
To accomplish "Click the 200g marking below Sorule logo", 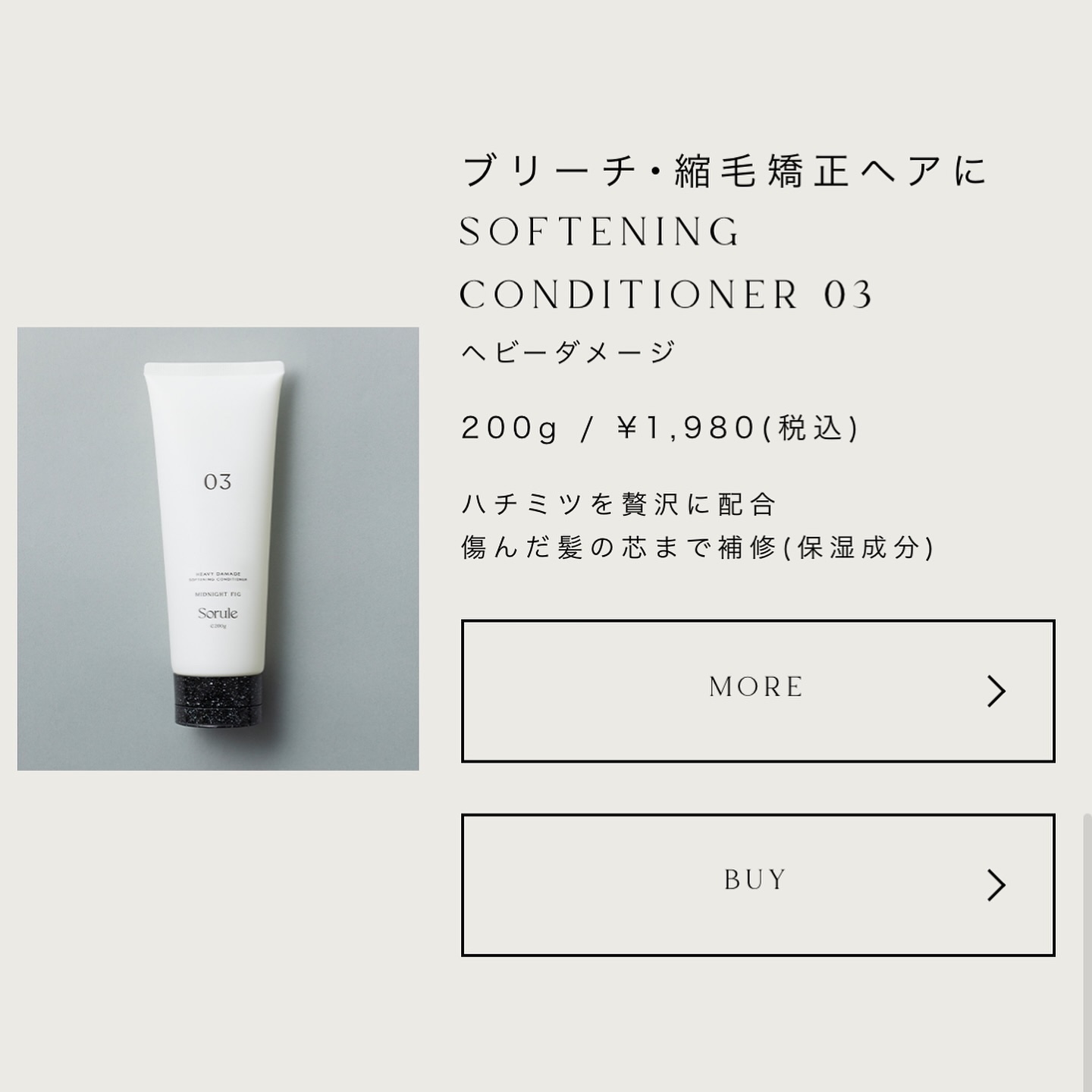I will tap(218, 626).
